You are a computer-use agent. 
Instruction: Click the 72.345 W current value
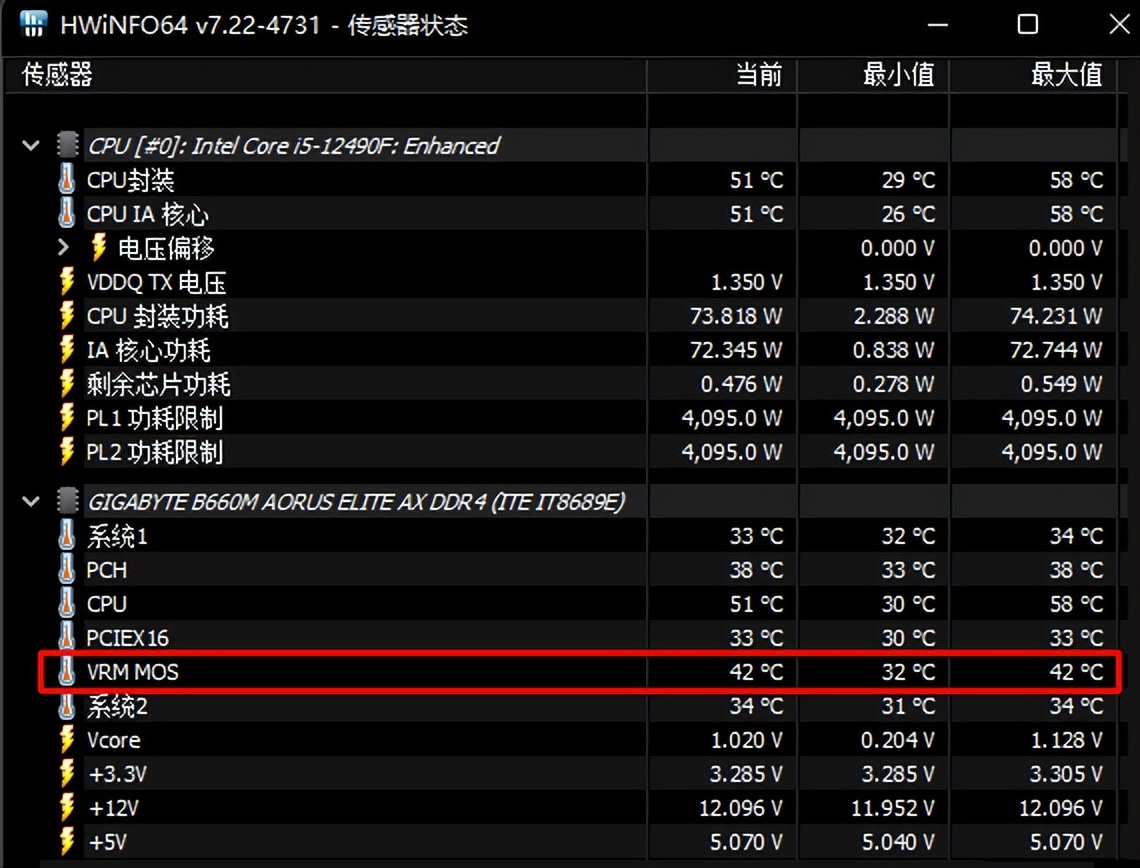pyautogui.click(x=736, y=350)
